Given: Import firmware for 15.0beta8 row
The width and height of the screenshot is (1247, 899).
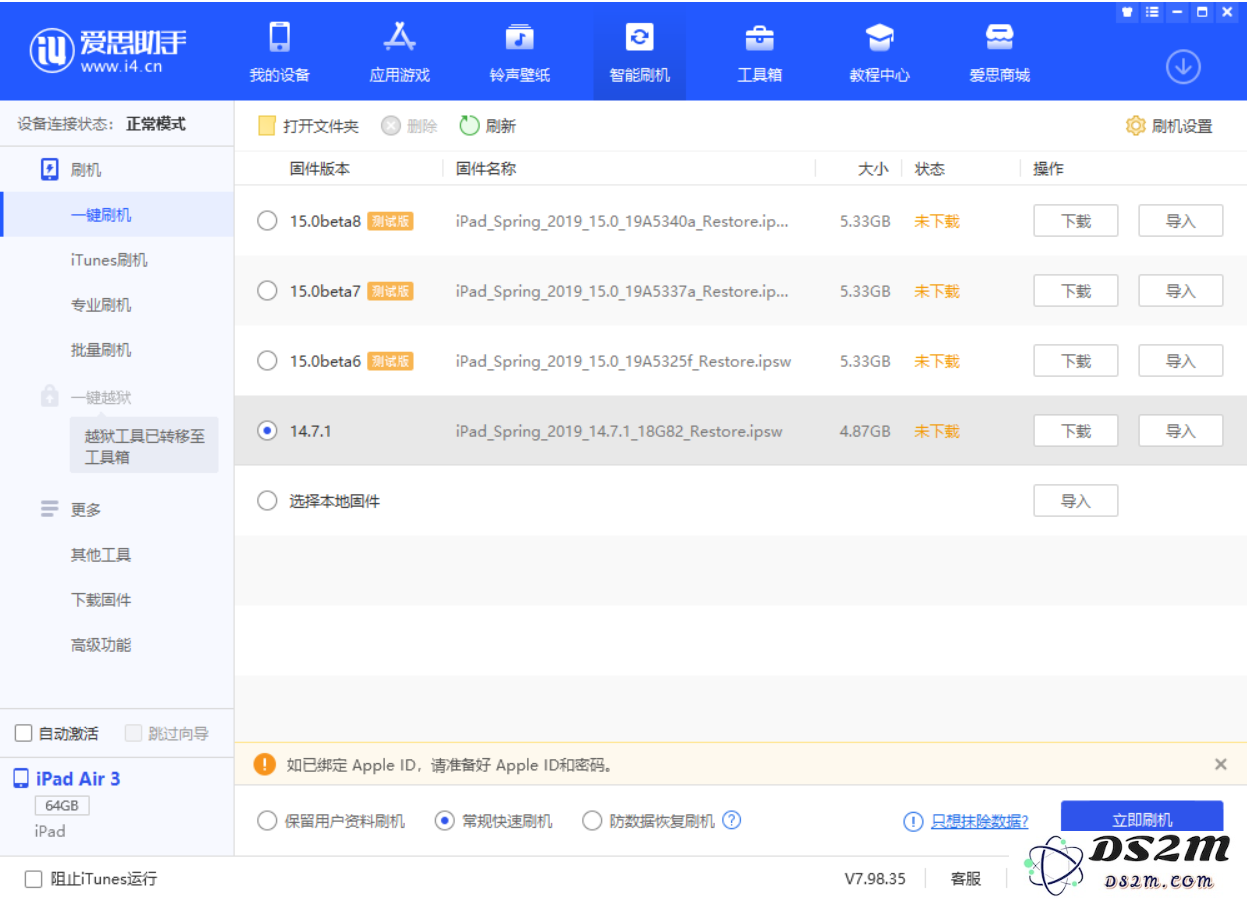Looking at the screenshot, I should pos(1180,221).
